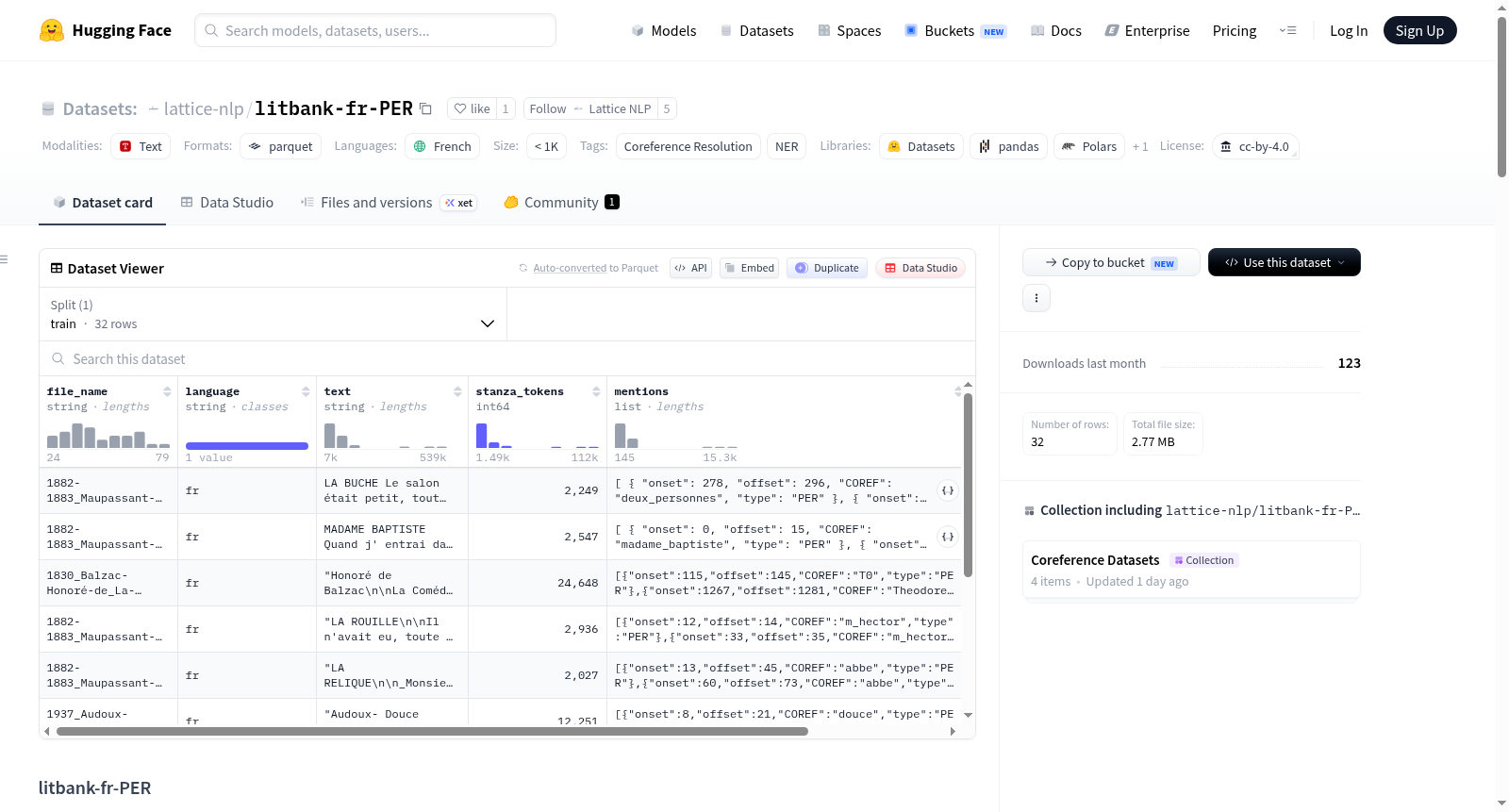Click the language column distribution bar
1509x812 pixels.
pos(247,445)
